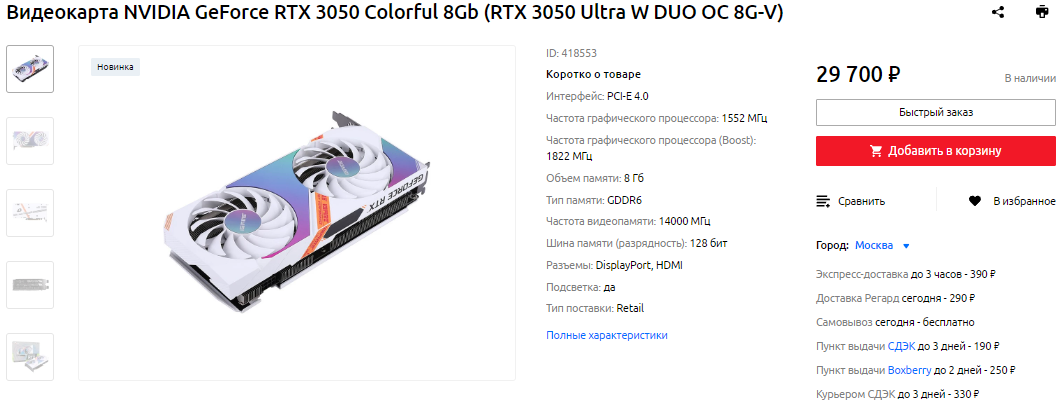The image size is (1060, 411).
Task: Click the heart favorites icon
Action: click(974, 201)
